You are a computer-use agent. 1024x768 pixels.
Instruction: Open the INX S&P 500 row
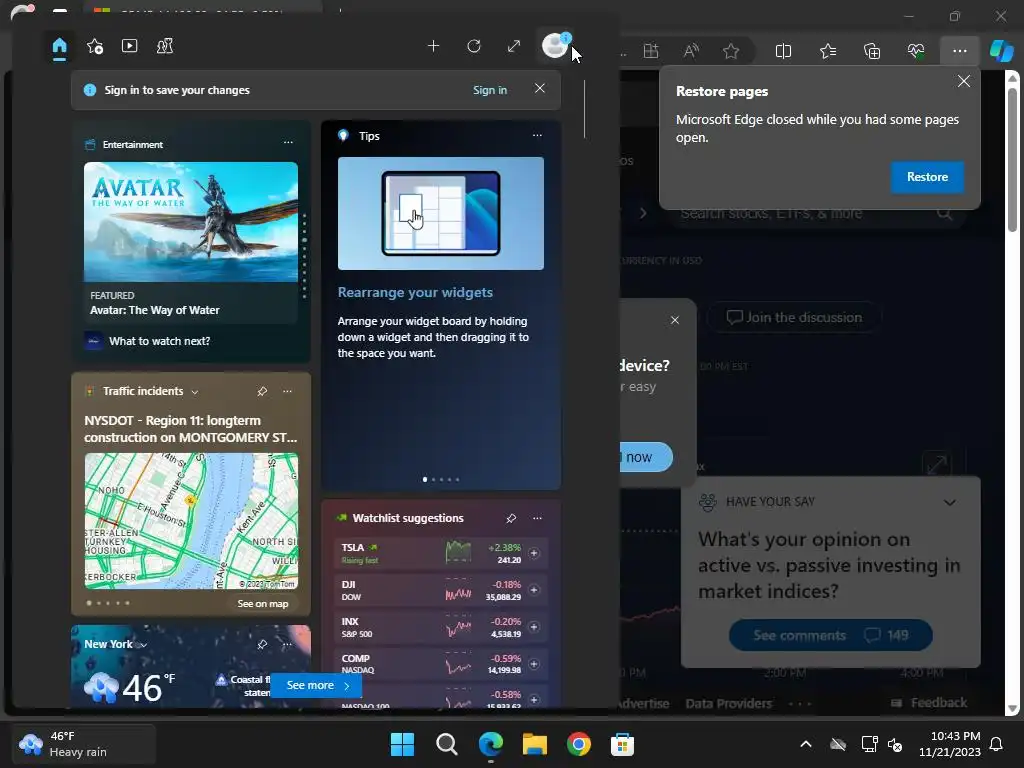click(441, 627)
